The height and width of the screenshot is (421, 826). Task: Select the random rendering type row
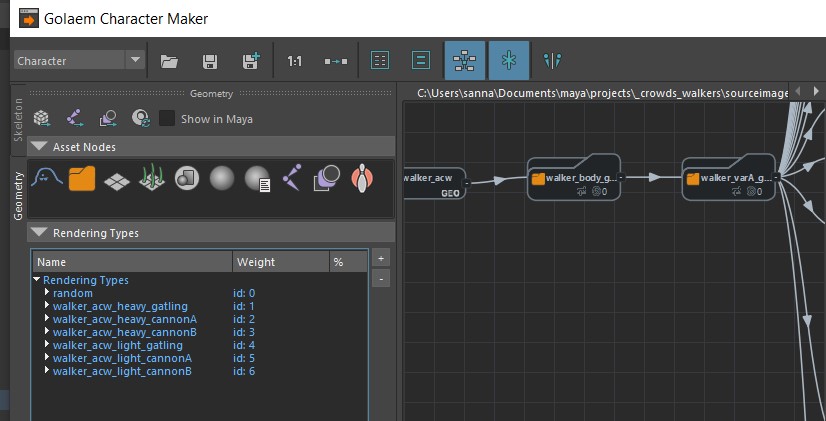73,293
